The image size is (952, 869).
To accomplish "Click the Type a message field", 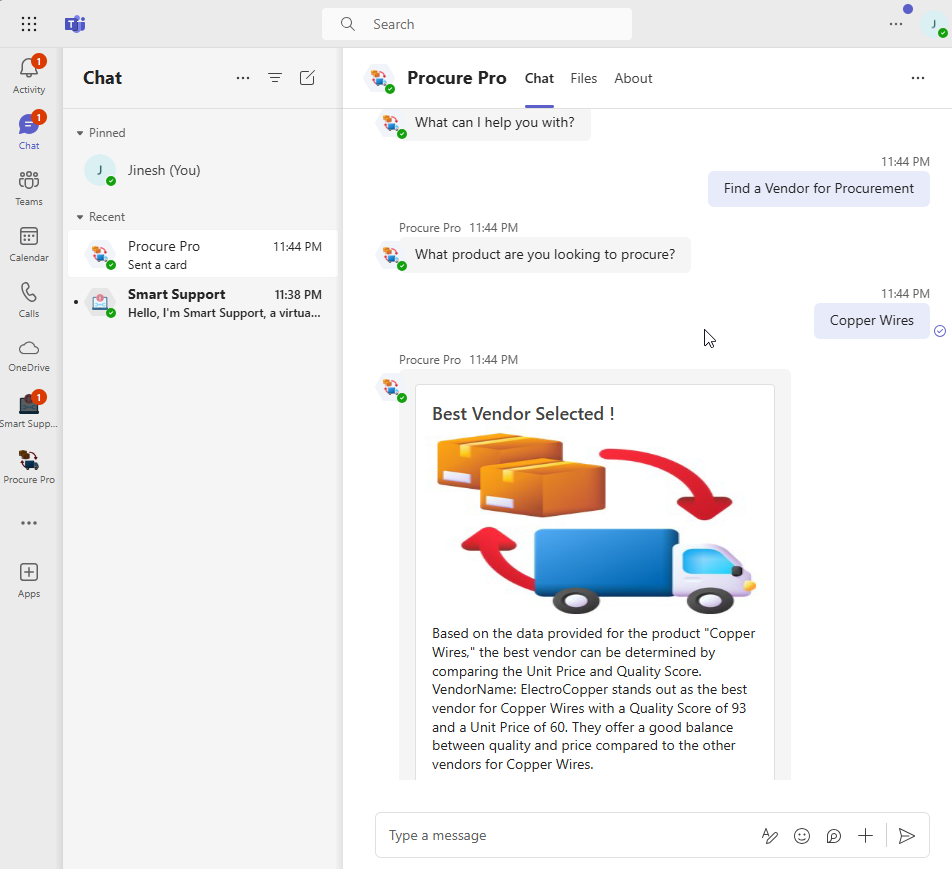I will click(560, 836).
